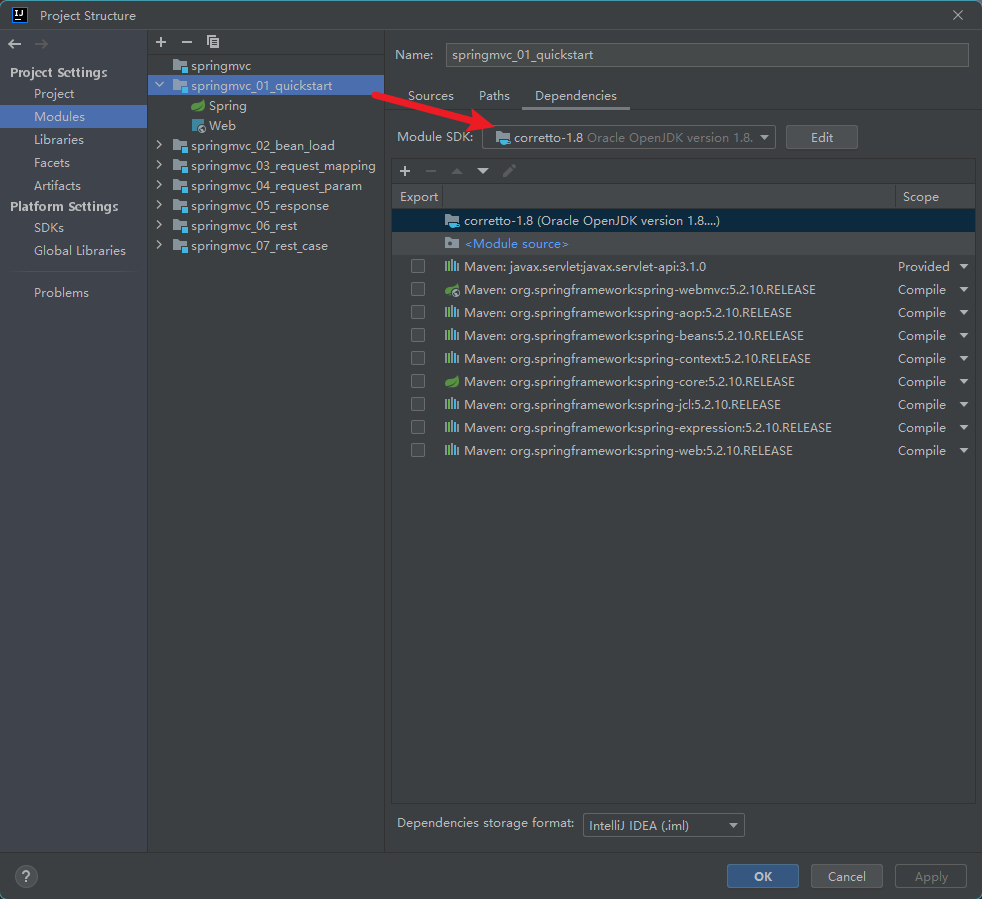Move dependency up arrow icon

click(457, 171)
